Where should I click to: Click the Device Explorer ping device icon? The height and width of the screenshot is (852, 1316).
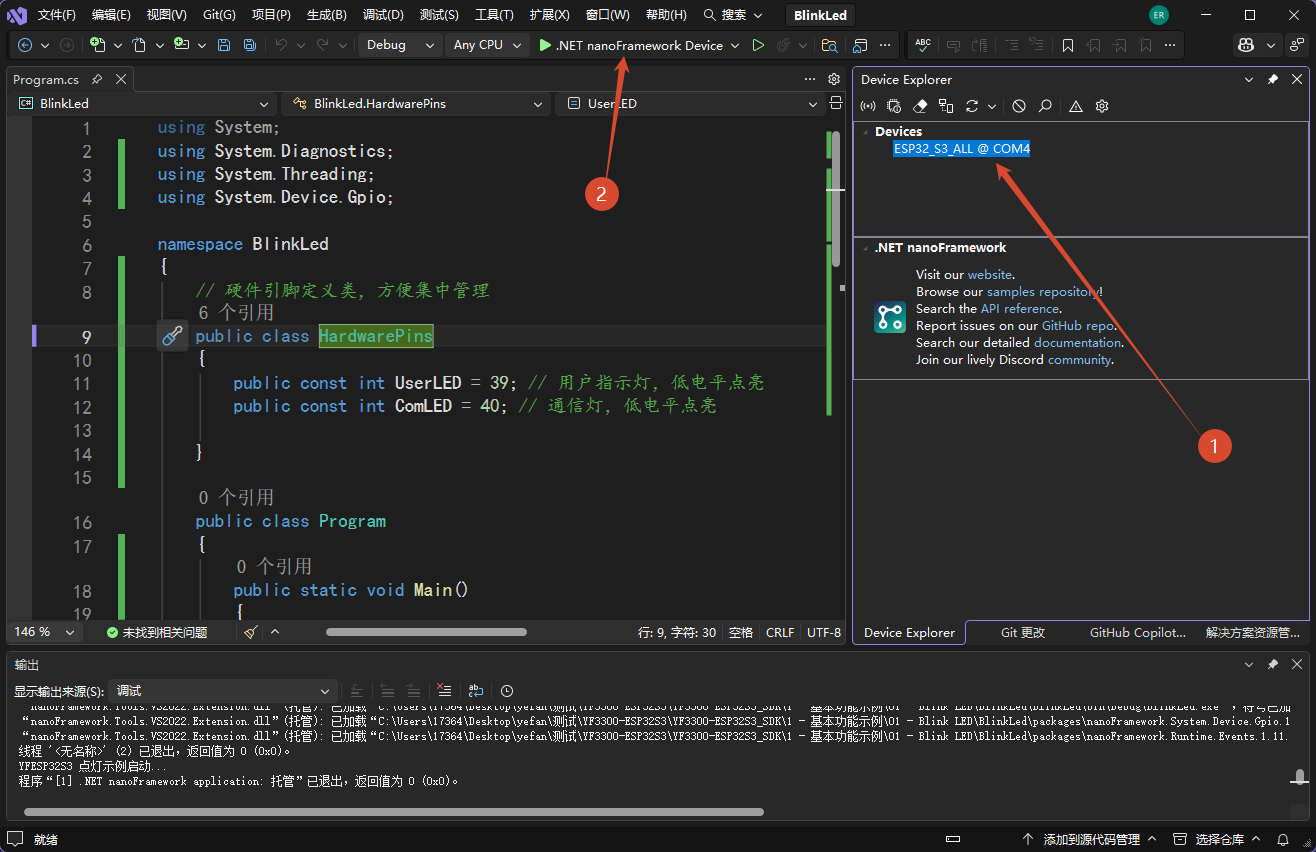pos(868,106)
